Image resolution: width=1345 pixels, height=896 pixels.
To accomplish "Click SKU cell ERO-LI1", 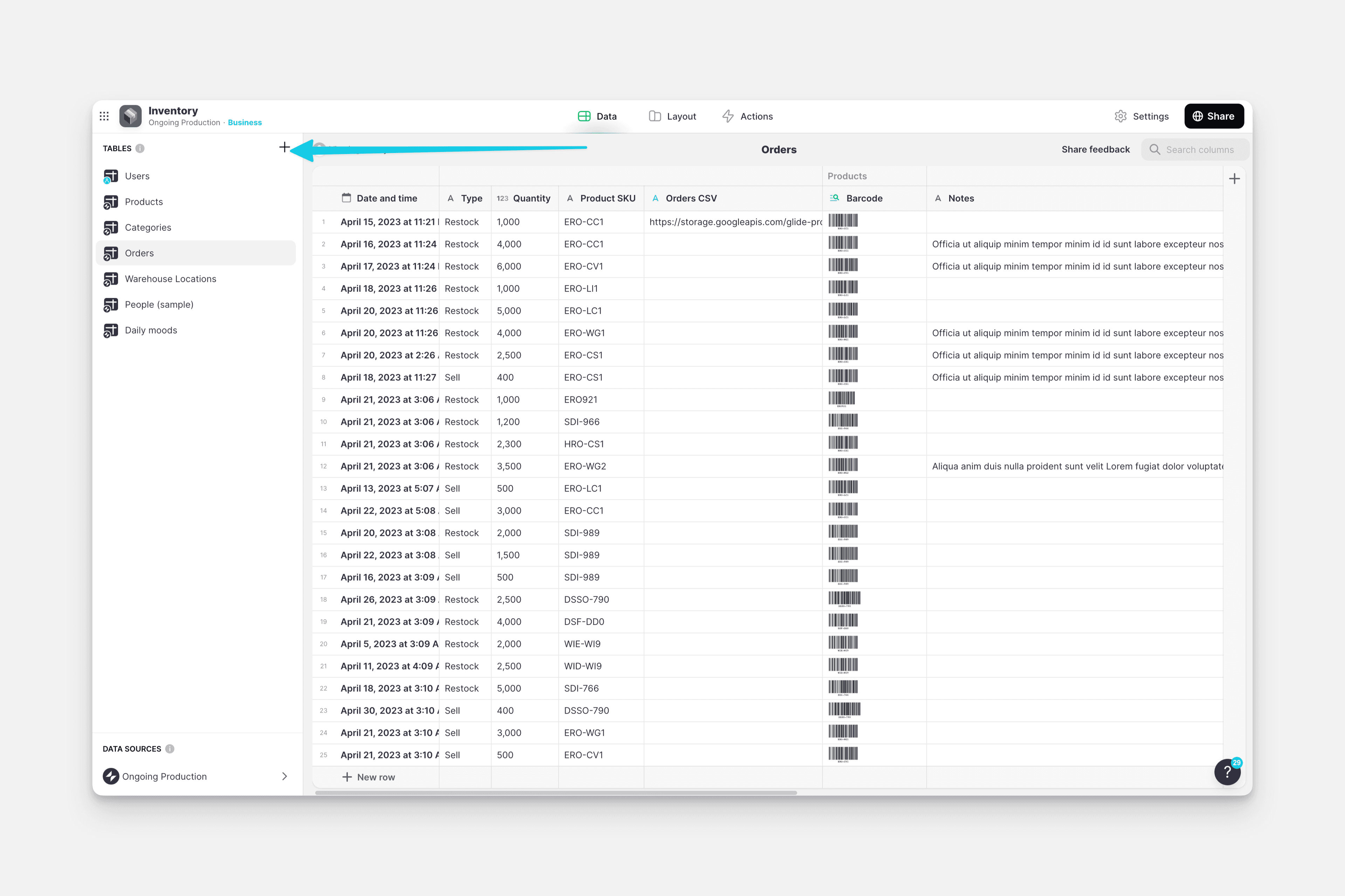I will (601, 289).
